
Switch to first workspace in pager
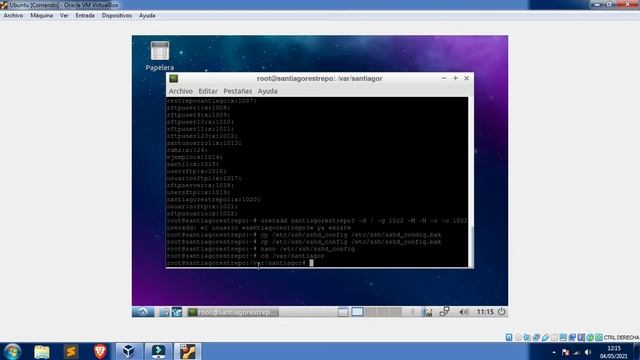tap(357, 312)
